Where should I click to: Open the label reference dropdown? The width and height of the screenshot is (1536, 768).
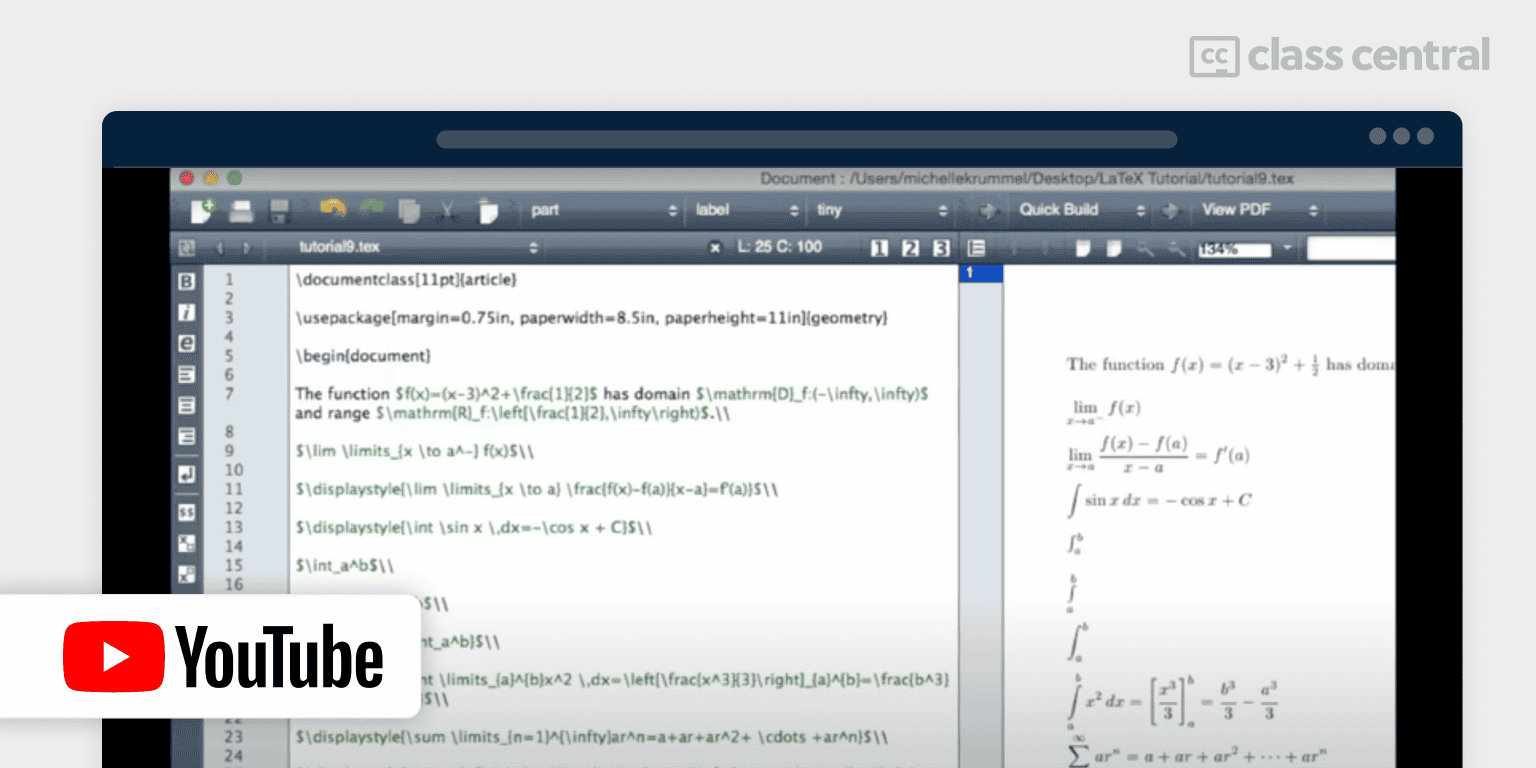pyautogui.click(x=747, y=211)
